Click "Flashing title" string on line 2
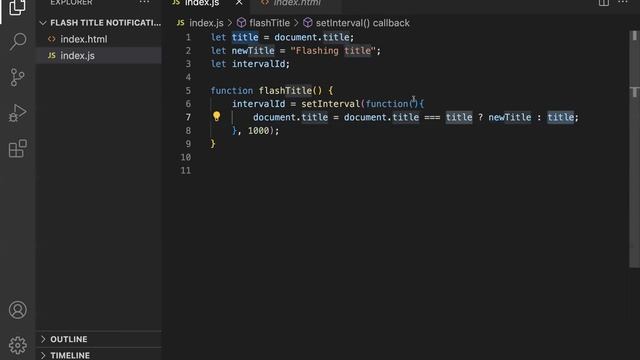The image size is (640, 360). 333,51
